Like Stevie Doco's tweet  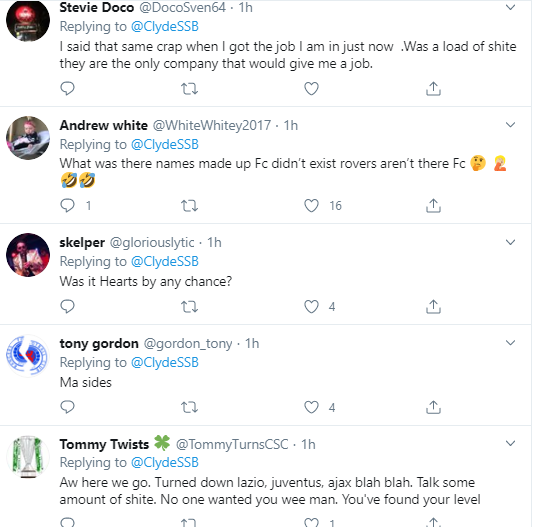pos(311,89)
